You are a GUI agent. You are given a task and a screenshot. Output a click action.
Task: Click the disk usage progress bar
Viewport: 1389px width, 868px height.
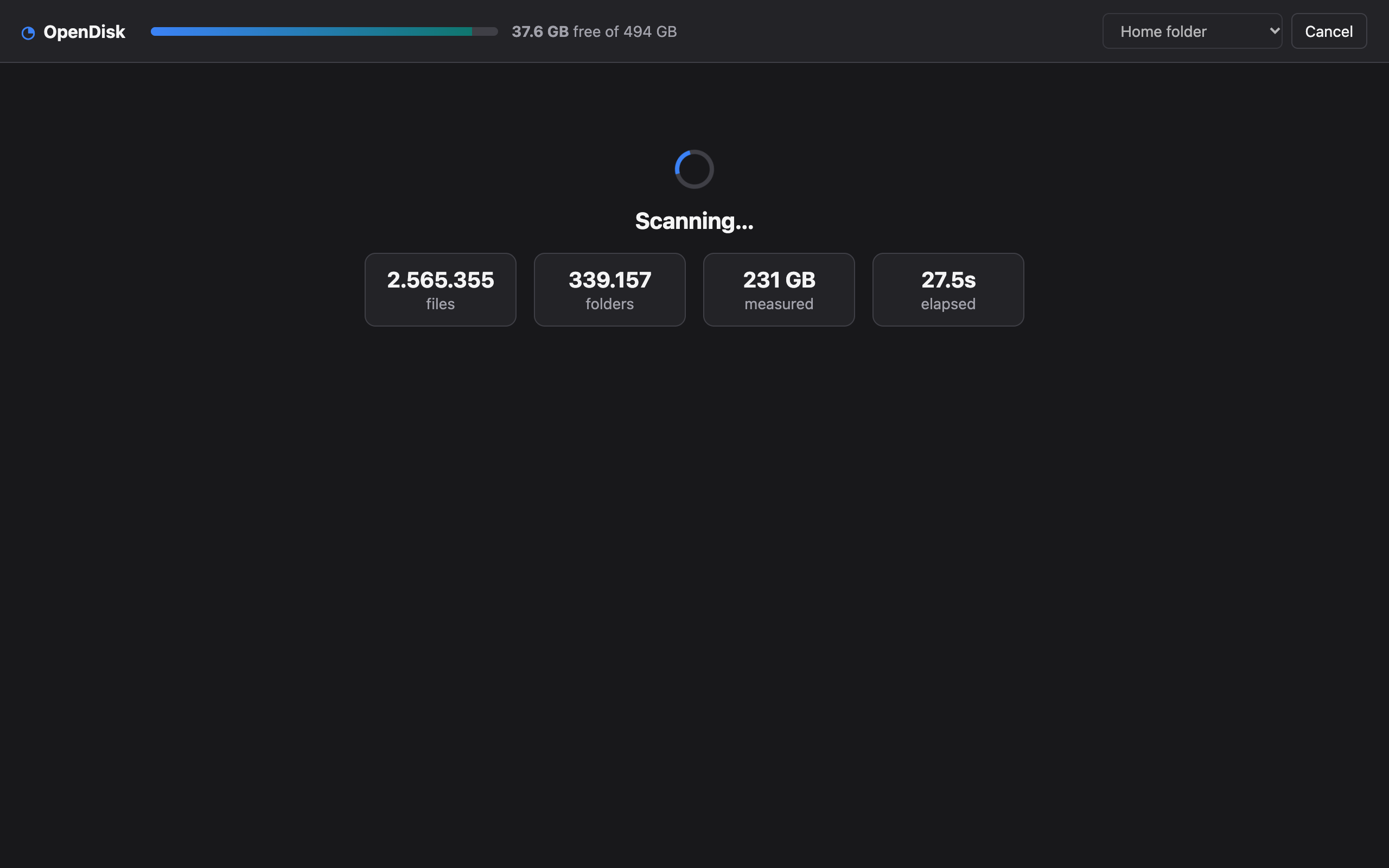(324, 31)
